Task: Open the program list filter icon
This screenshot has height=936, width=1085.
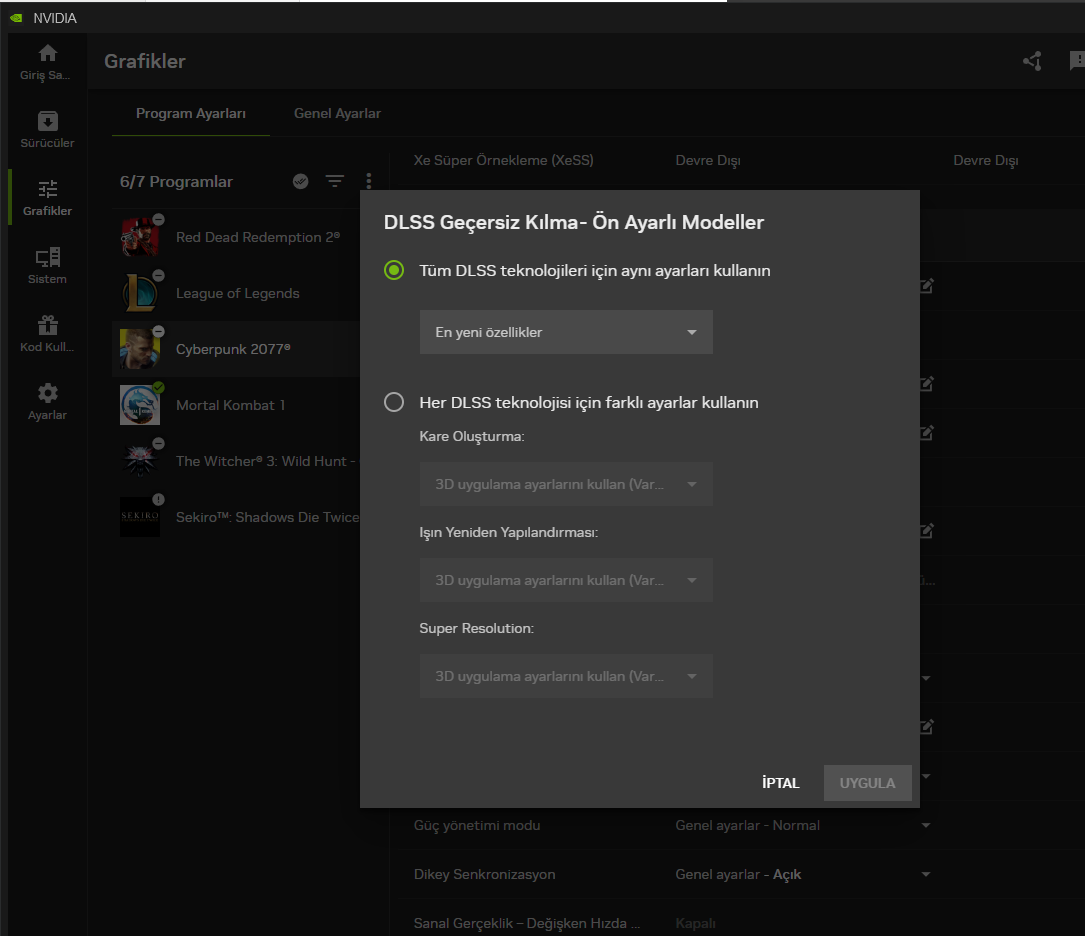Action: click(335, 181)
